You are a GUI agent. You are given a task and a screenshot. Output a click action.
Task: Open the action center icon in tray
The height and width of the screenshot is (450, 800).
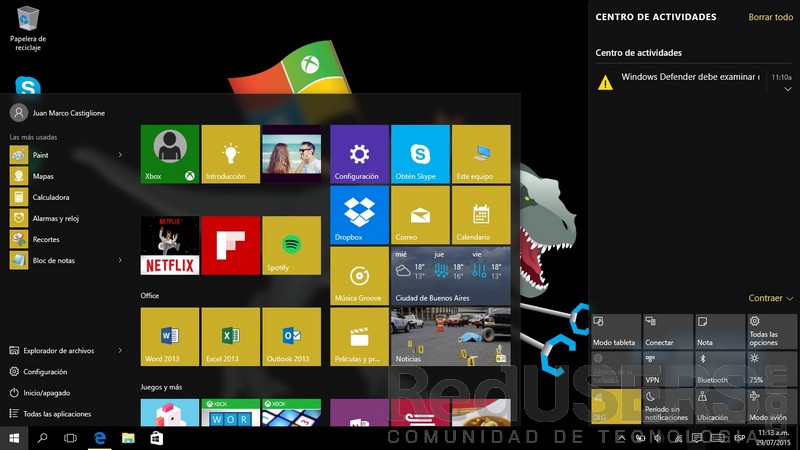click(696, 438)
